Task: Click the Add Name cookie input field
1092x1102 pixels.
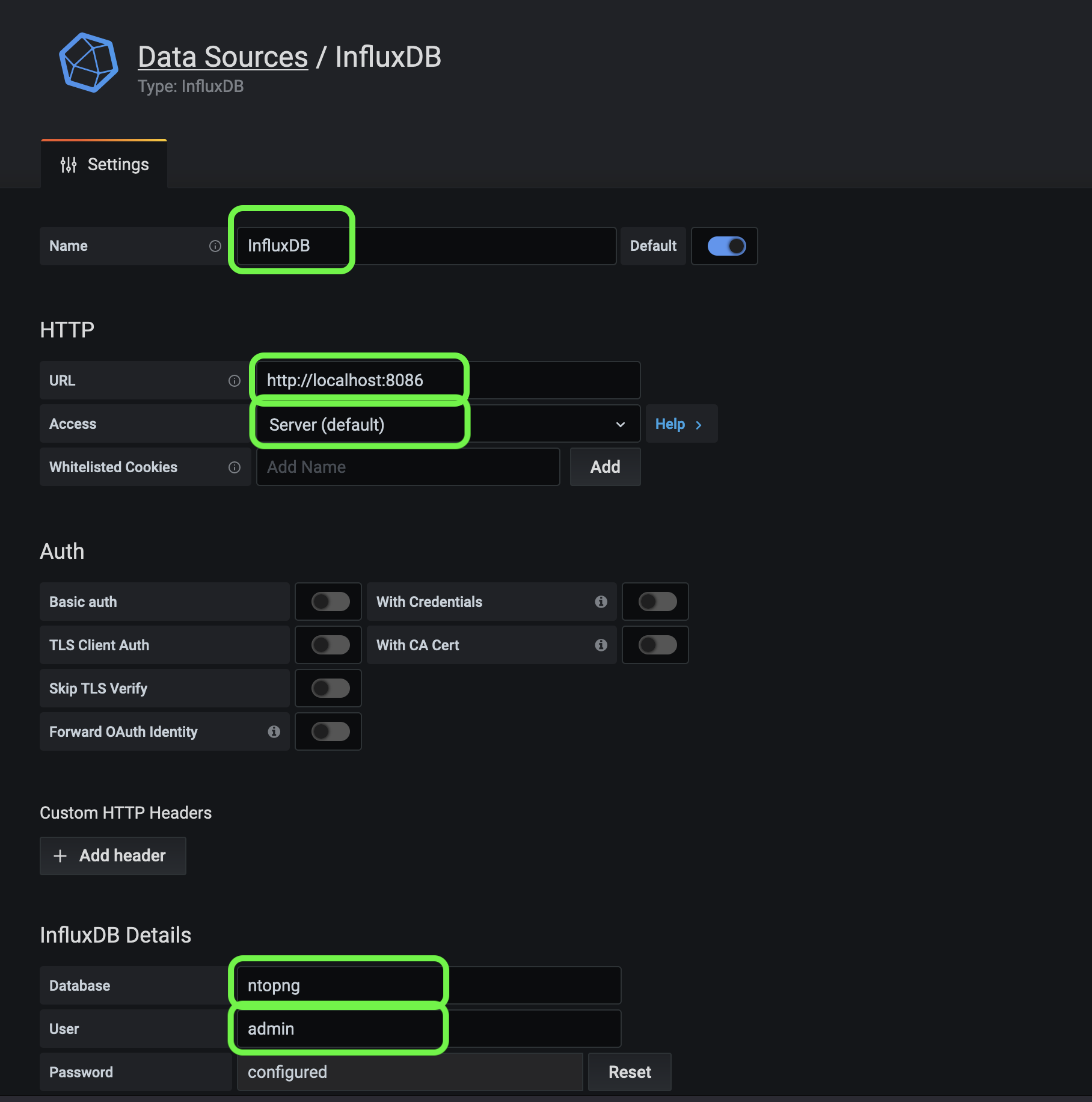Action: tap(408, 467)
